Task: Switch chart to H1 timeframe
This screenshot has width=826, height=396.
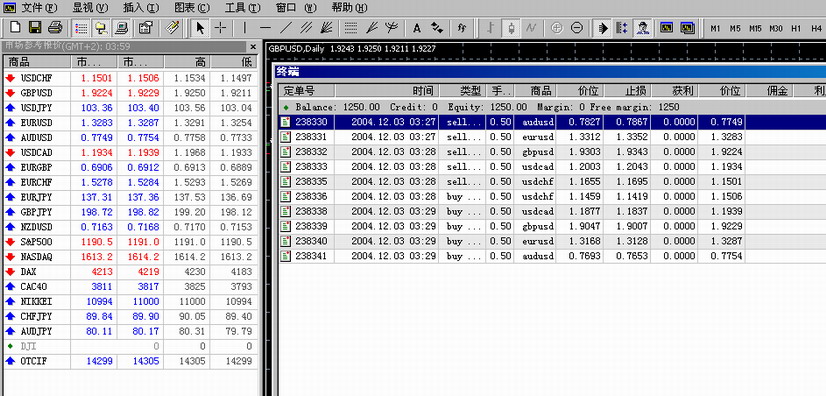Action: (796, 28)
